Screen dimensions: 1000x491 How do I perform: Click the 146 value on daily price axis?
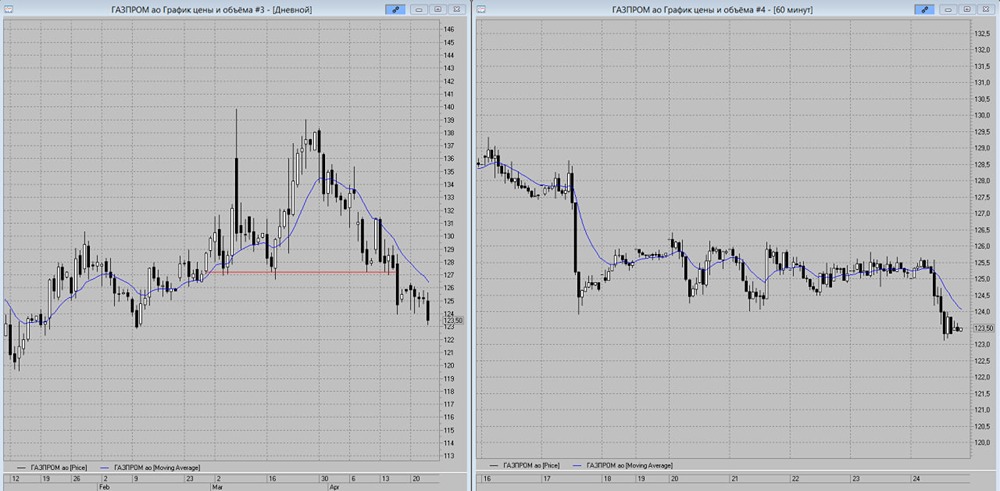pyautogui.click(x=449, y=29)
